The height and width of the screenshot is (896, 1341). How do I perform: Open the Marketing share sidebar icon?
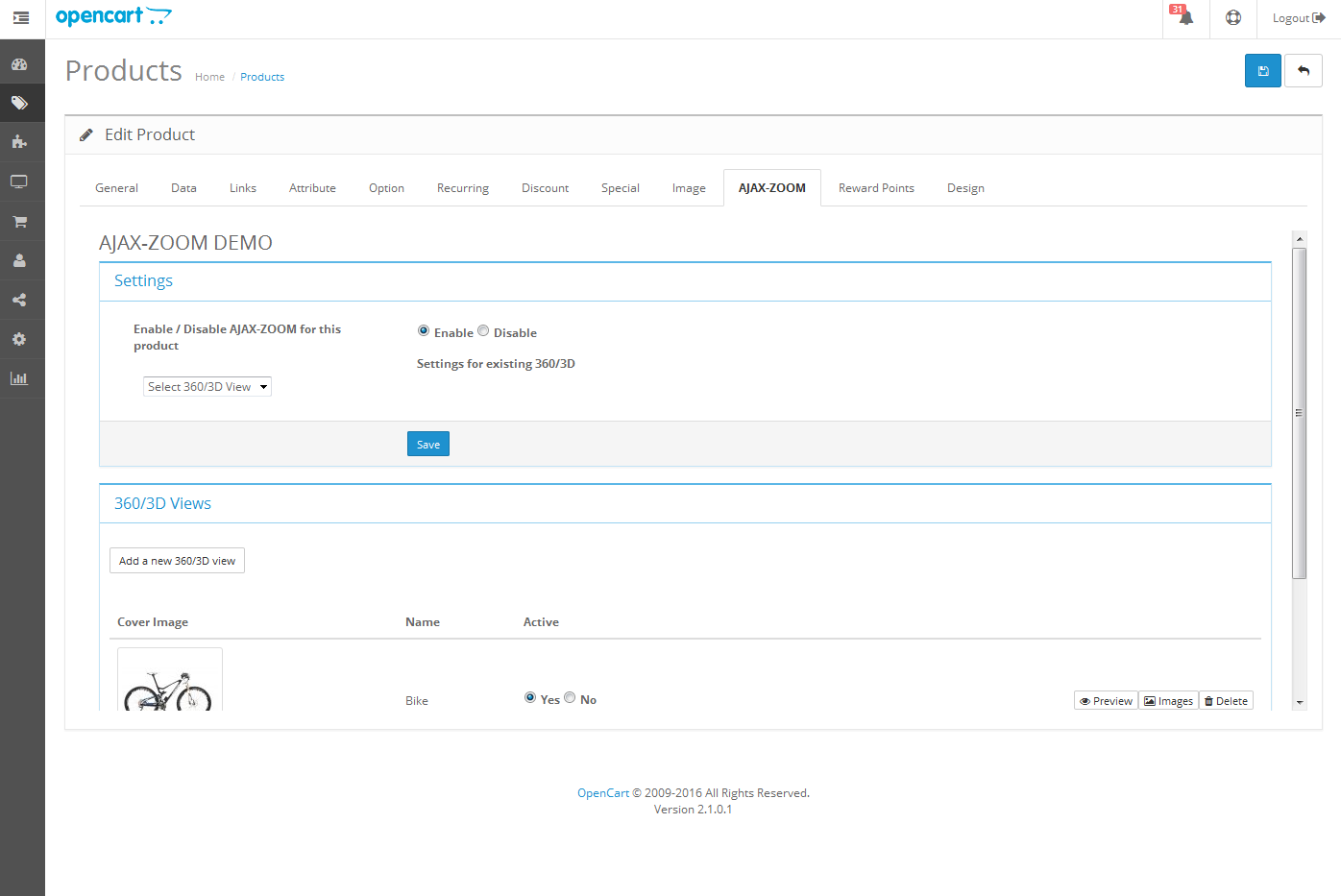(x=19, y=300)
